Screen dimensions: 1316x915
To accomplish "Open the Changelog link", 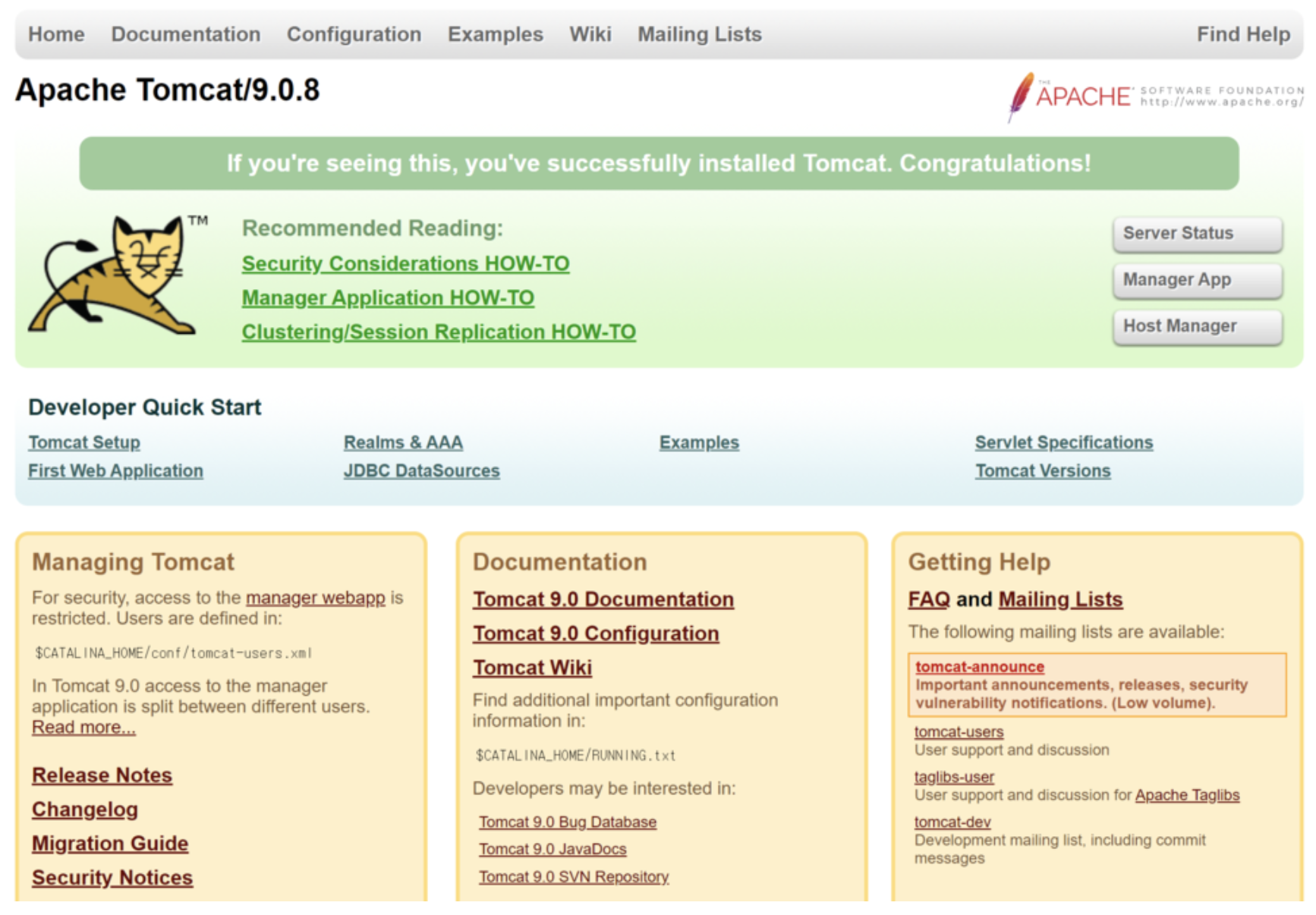I will (84, 810).
